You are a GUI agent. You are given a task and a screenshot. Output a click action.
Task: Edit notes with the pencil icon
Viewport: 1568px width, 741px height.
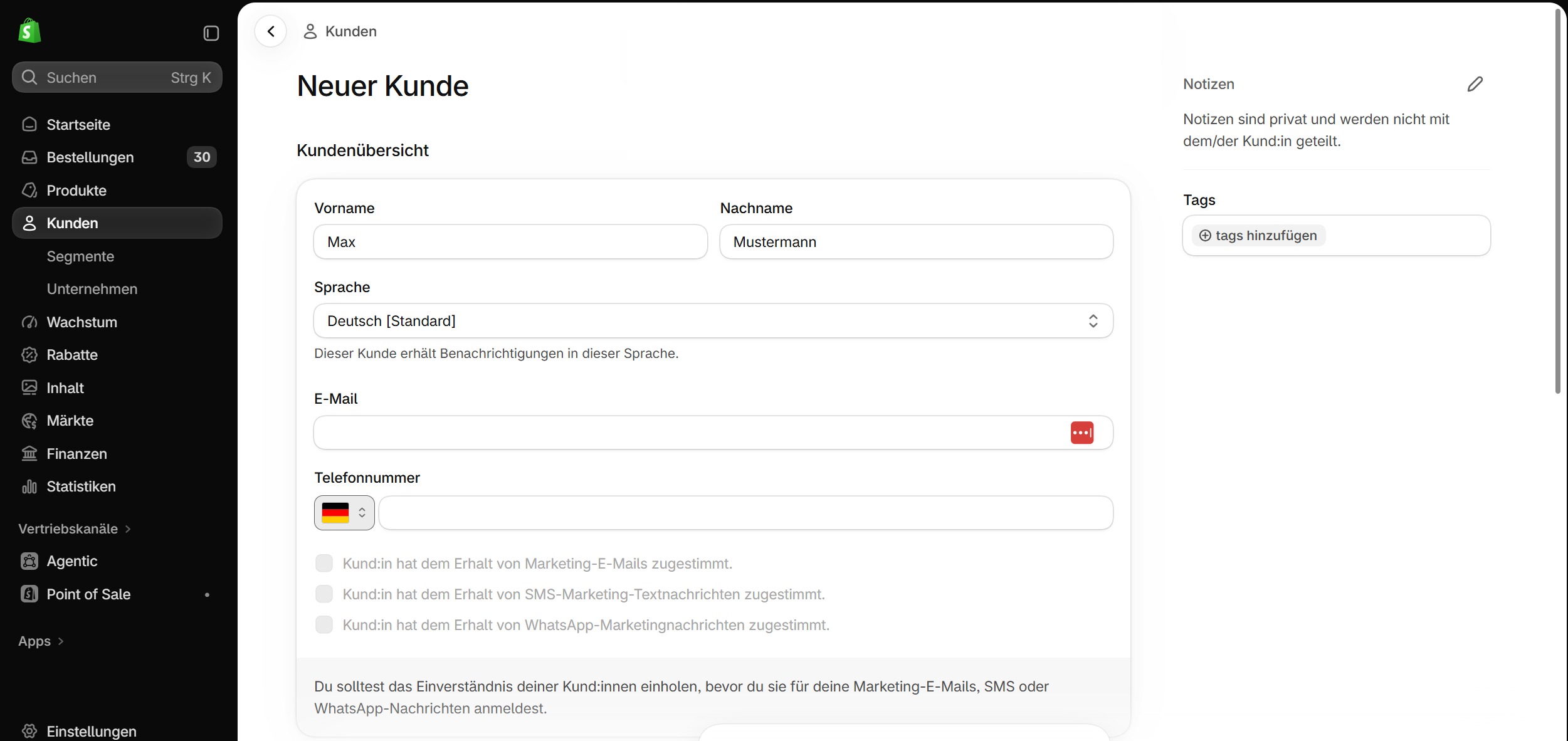click(1475, 84)
